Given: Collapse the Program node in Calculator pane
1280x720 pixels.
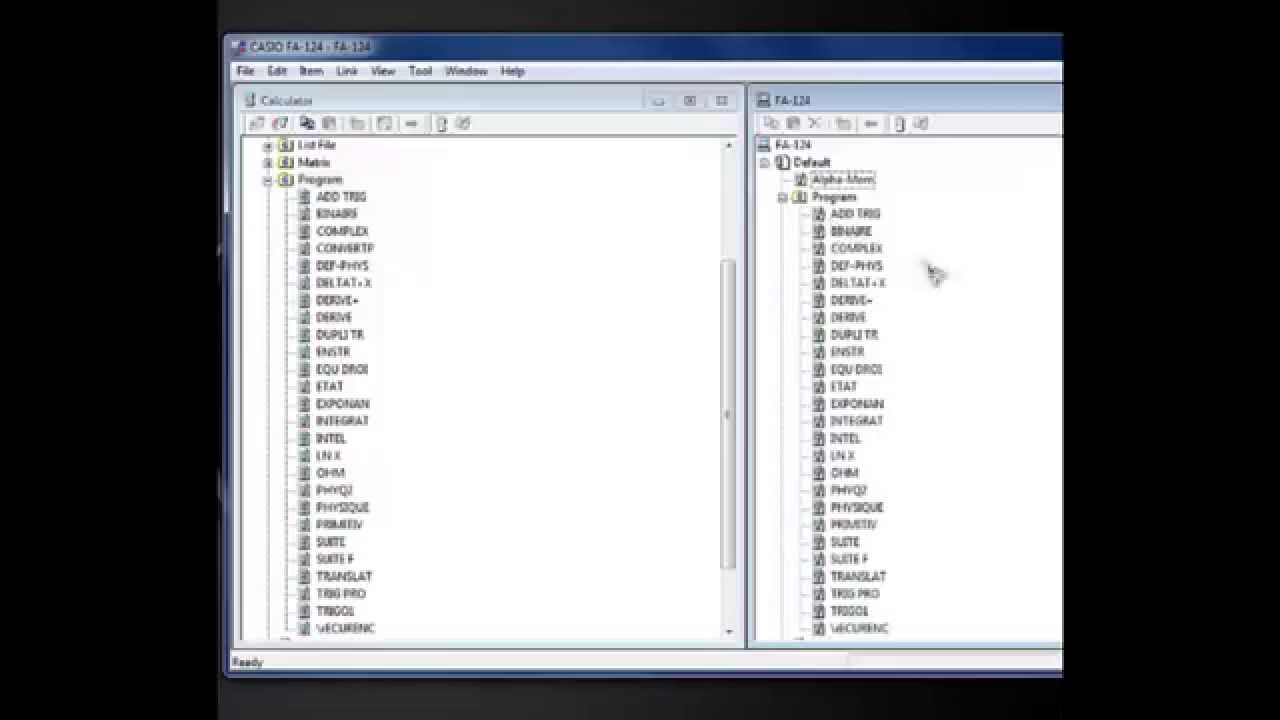Looking at the screenshot, I should pos(268,181).
